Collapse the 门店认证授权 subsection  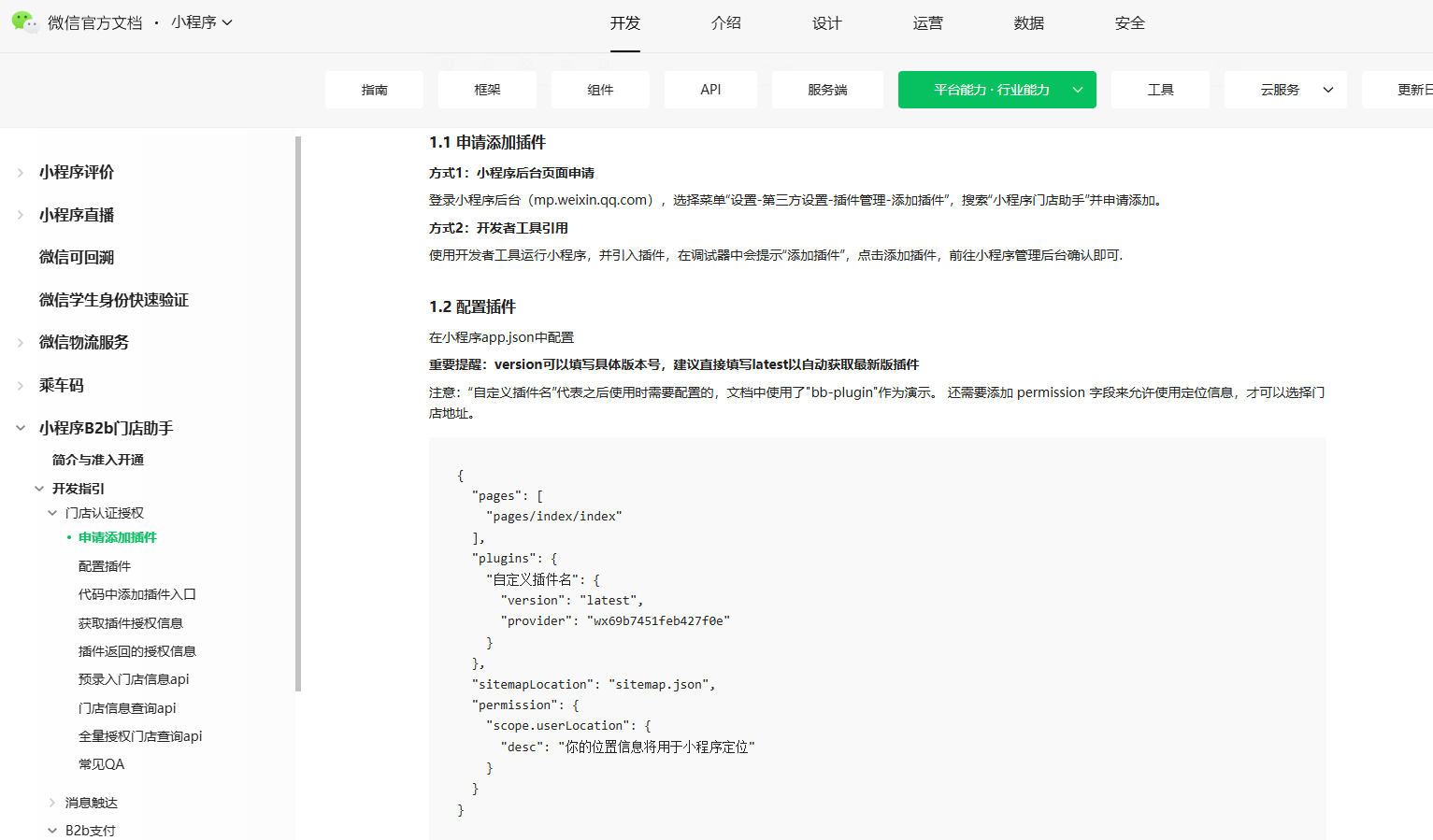tap(105, 513)
